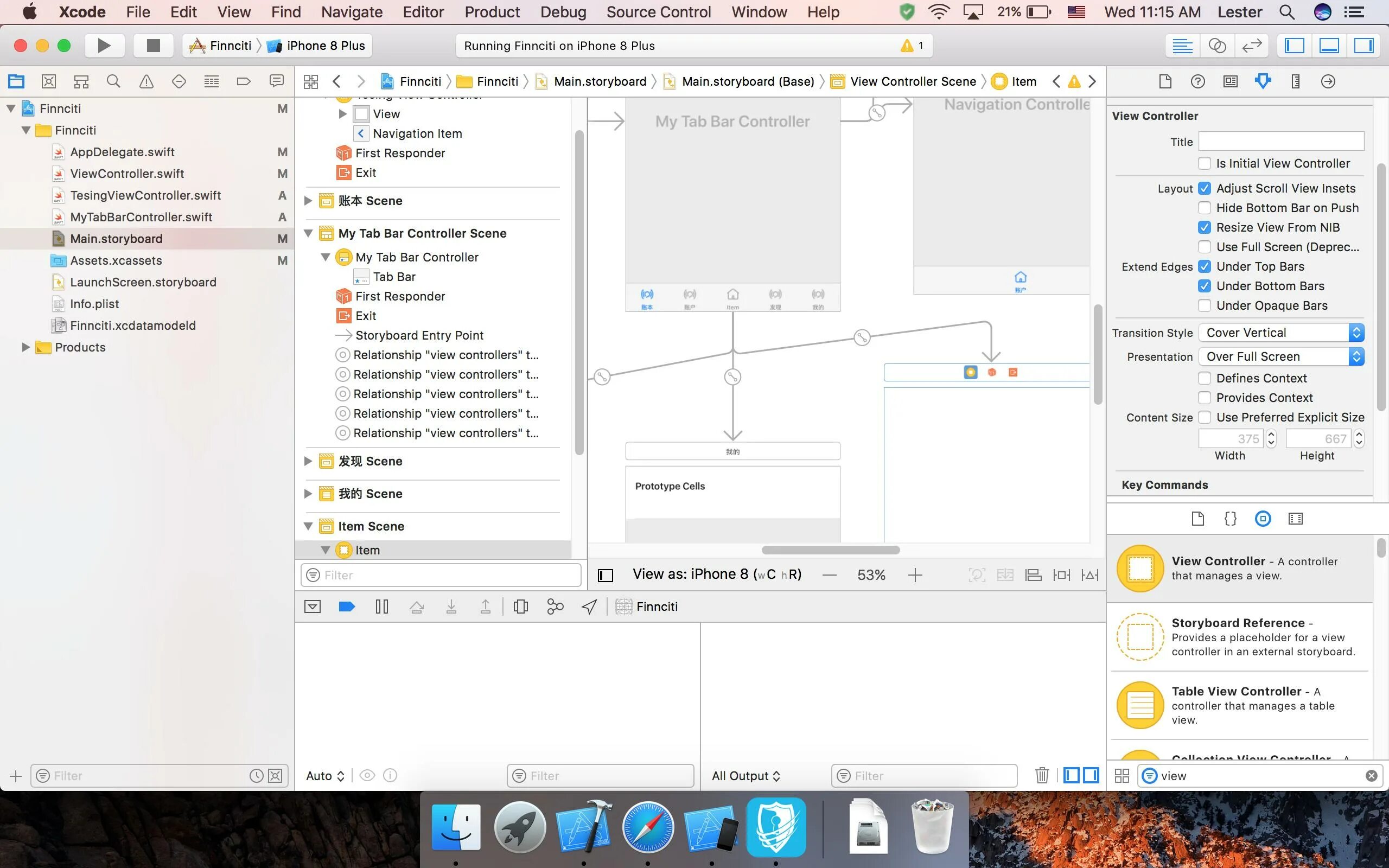Click the Navigator panel toggle icon
The width and height of the screenshot is (1389, 868).
1296,45
